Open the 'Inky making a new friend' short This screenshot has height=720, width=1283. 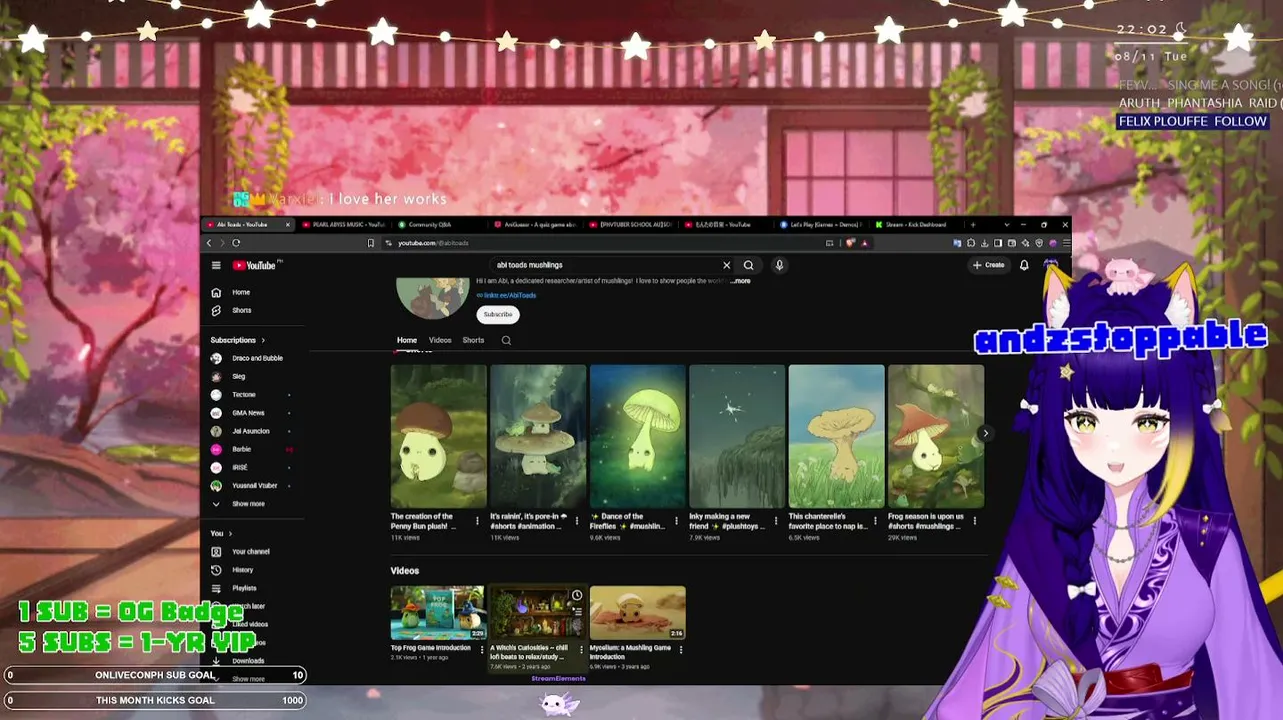pyautogui.click(x=737, y=436)
